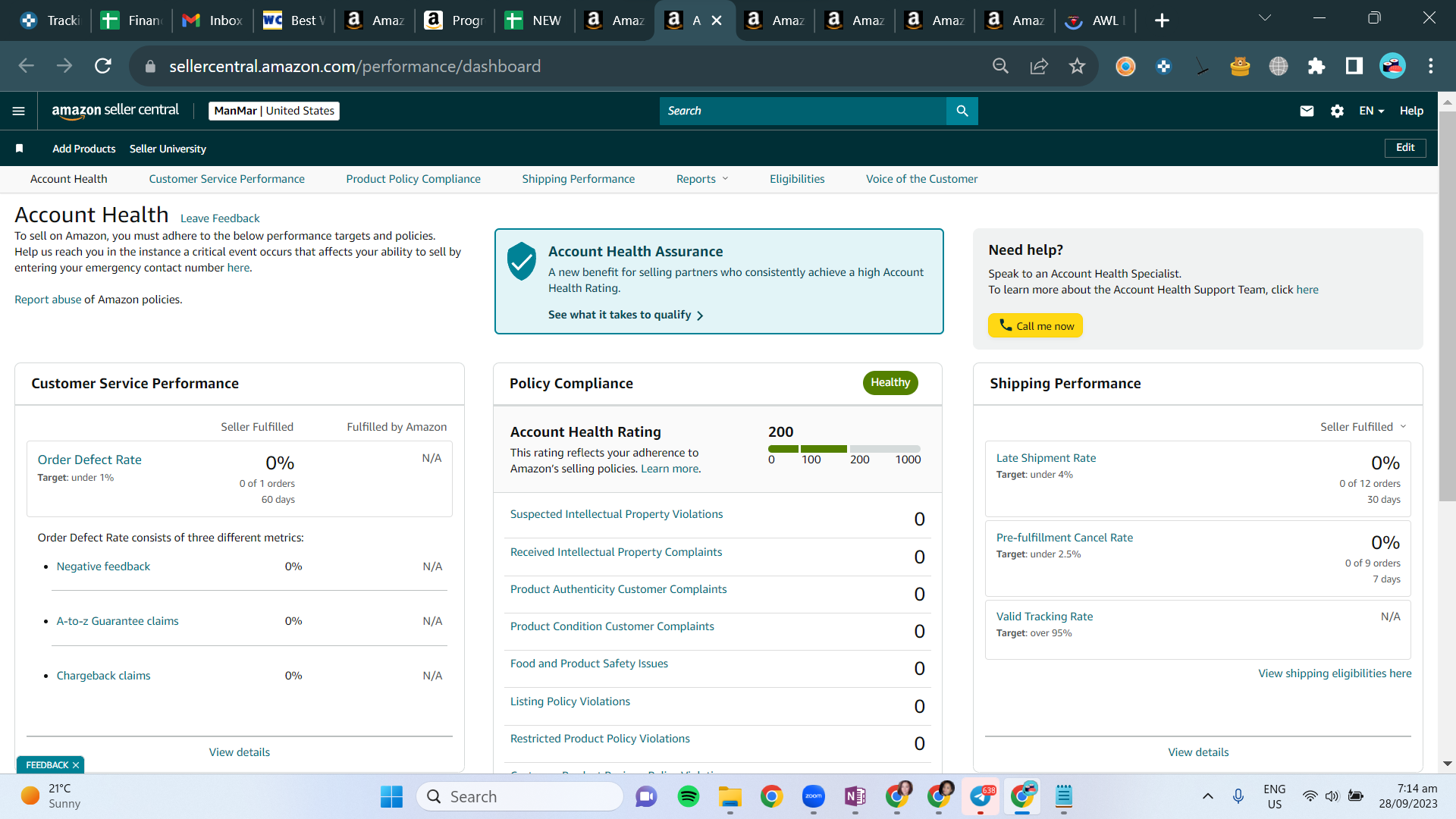The height and width of the screenshot is (819, 1456).
Task: Open the settings gear icon in Seller Central
Action: [x=1337, y=111]
